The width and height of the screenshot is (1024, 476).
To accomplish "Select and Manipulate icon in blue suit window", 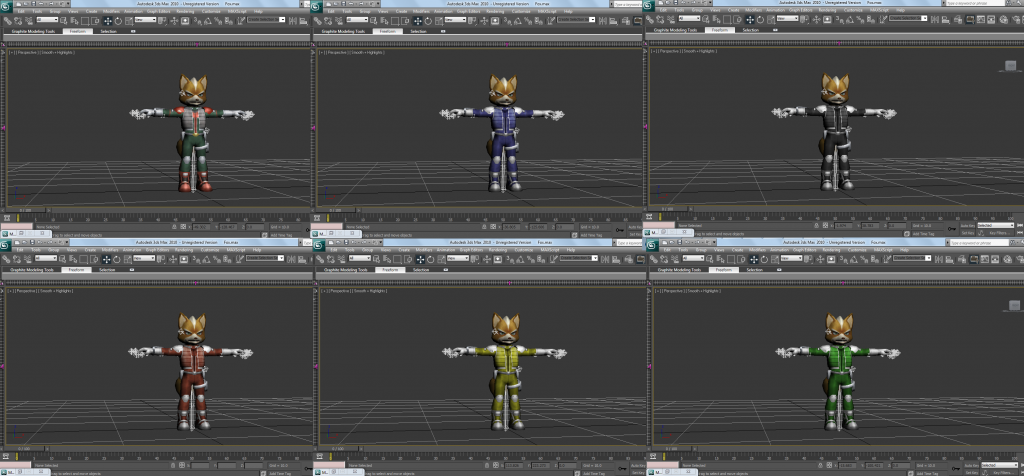I will pos(484,20).
